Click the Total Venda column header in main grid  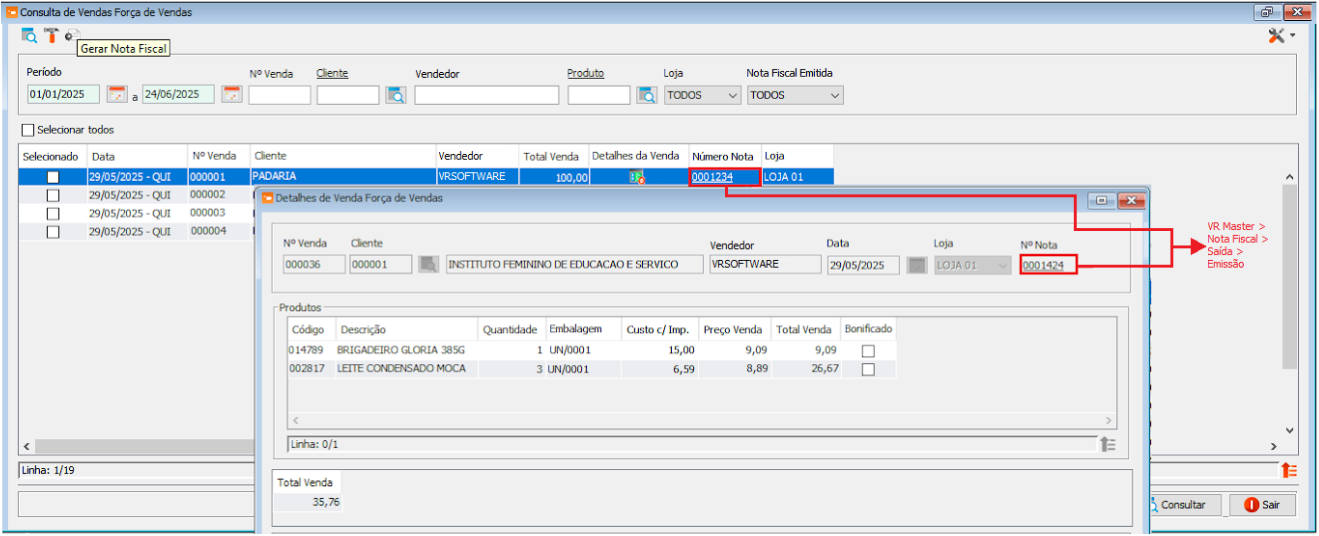(551, 156)
